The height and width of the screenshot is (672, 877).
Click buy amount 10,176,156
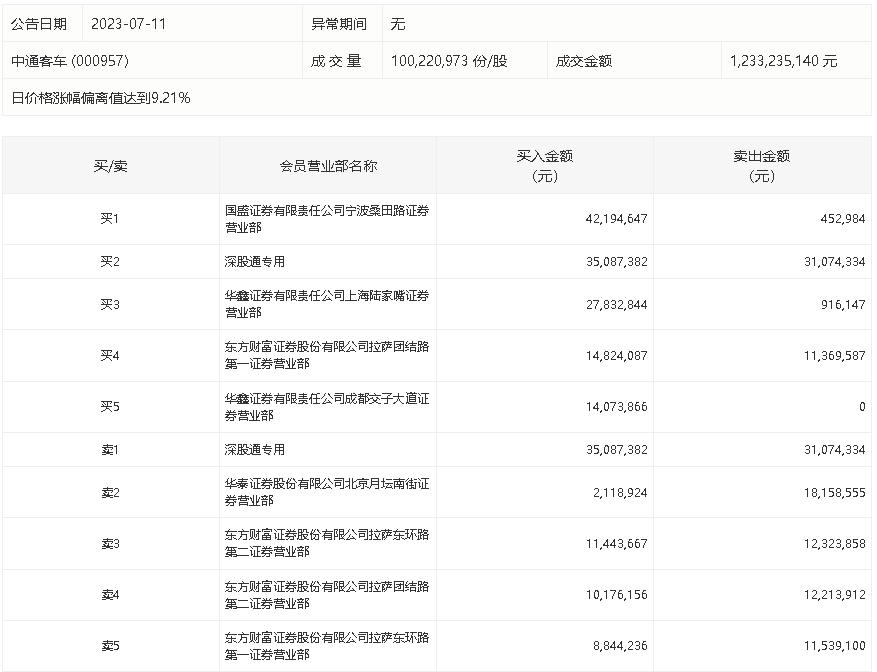pos(616,595)
